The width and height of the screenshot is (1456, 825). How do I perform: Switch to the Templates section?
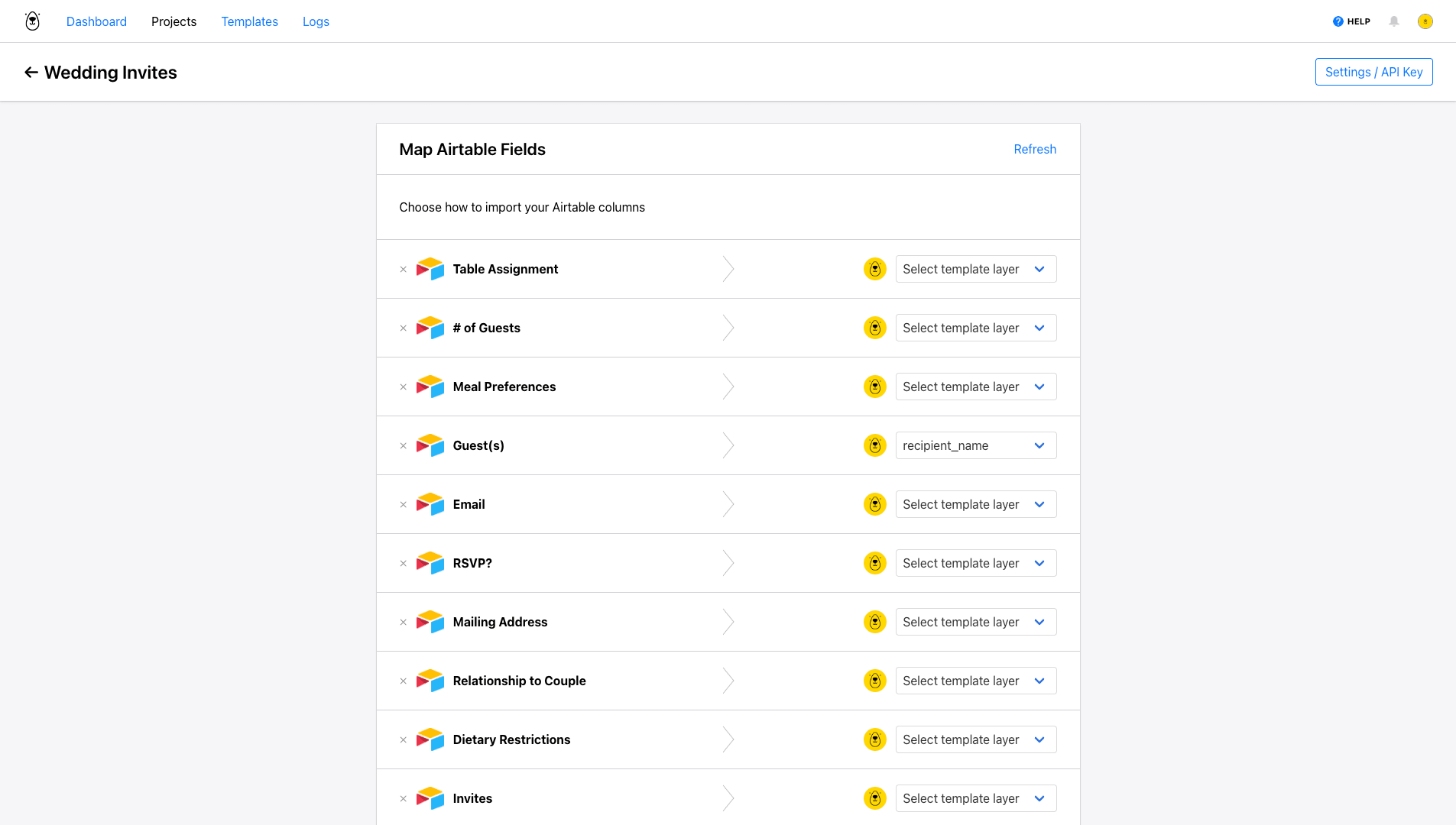click(249, 21)
